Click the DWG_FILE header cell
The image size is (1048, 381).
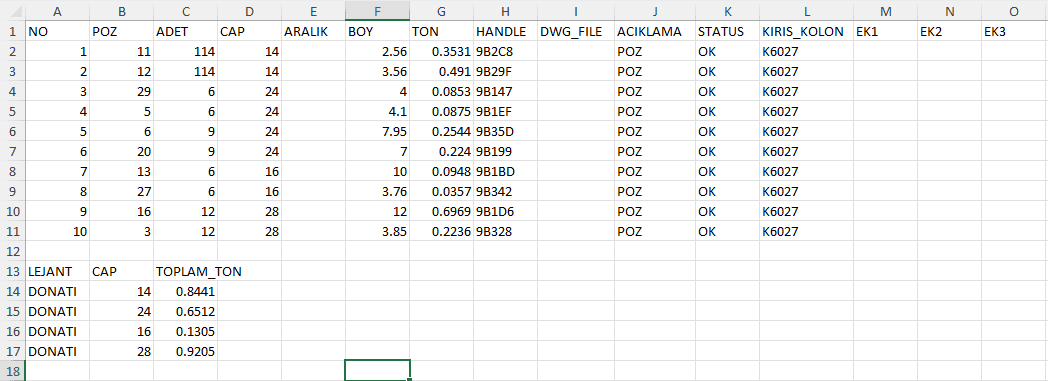point(576,31)
